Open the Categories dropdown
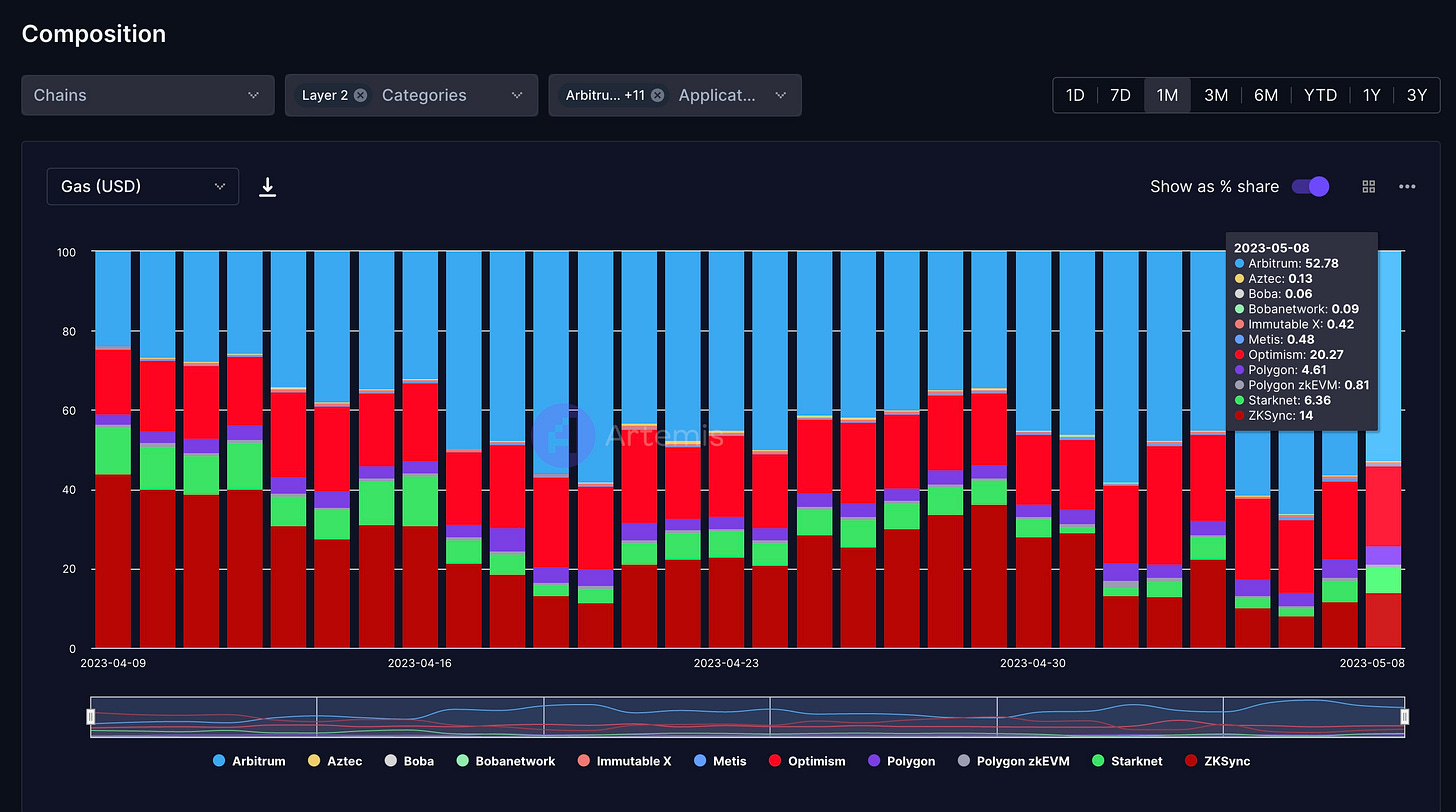1456x812 pixels. click(516, 95)
